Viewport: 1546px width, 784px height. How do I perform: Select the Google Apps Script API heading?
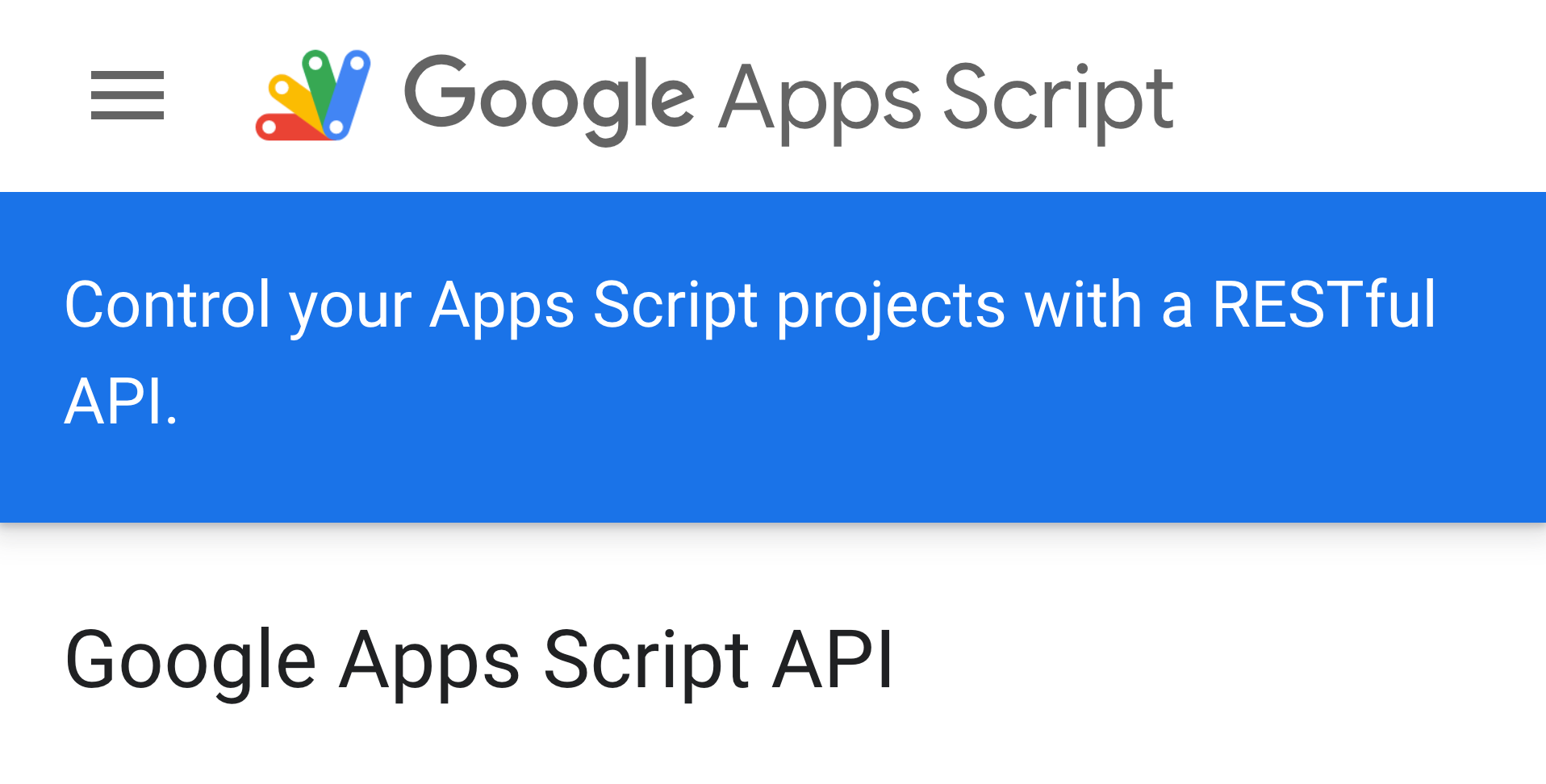click(x=480, y=657)
